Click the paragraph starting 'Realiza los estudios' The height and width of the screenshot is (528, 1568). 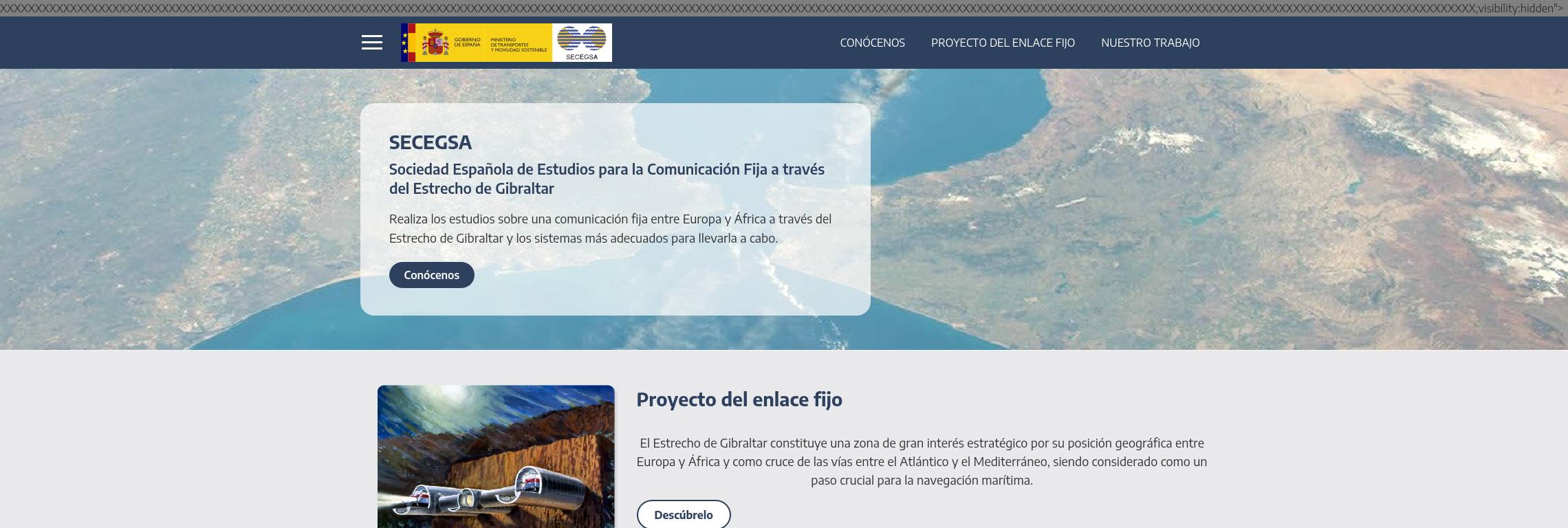pyautogui.click(x=611, y=229)
